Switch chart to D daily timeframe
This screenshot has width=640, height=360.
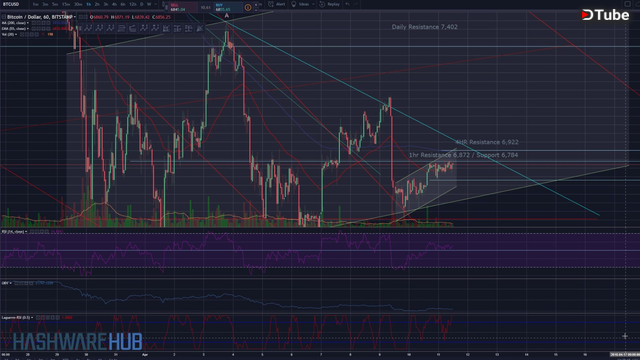pos(142,4)
